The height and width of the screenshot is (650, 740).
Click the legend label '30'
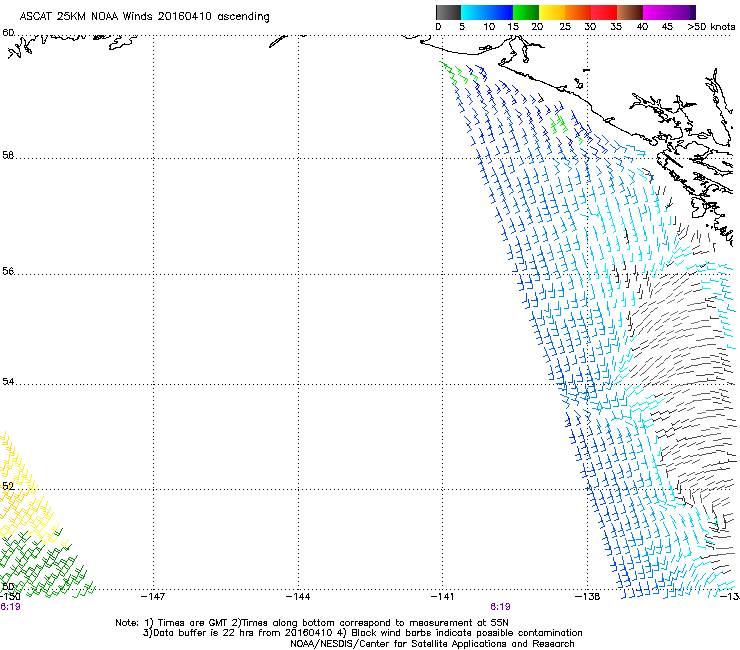click(590, 27)
